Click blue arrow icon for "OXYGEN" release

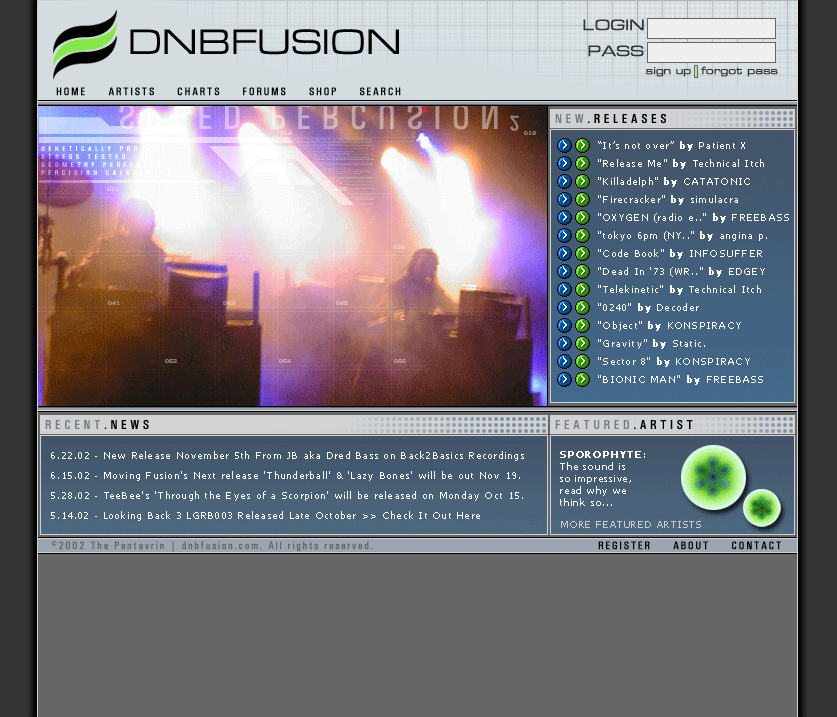(x=564, y=217)
